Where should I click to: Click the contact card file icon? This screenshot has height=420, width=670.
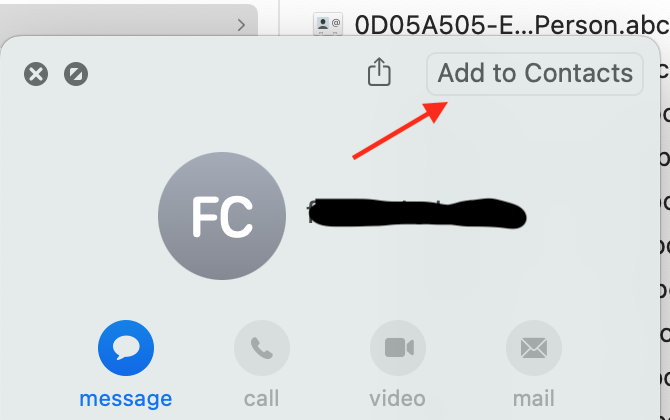coord(328,24)
